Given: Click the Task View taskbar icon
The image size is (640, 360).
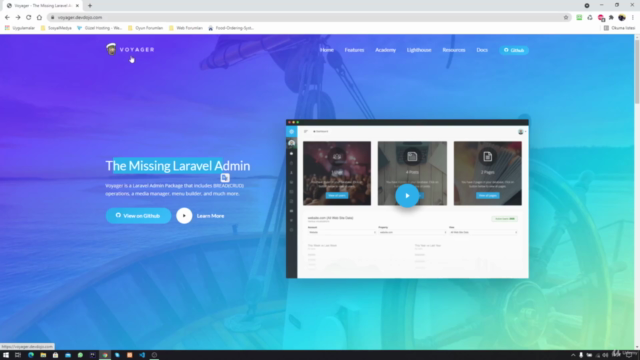Looking at the screenshot, I should (x=18, y=355).
